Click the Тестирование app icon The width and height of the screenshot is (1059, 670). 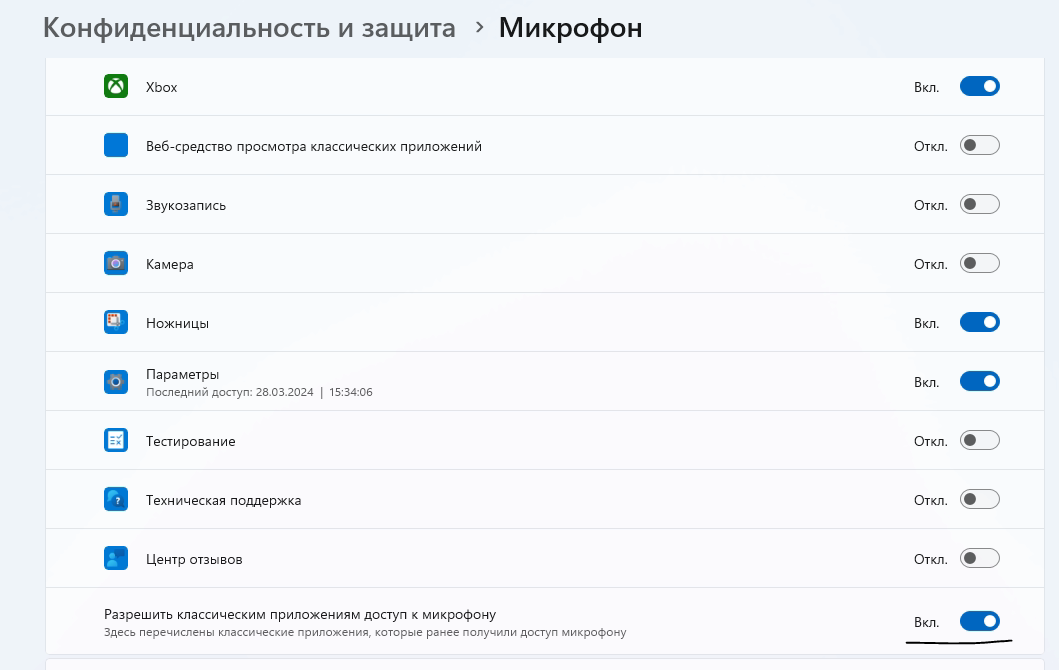pos(116,441)
